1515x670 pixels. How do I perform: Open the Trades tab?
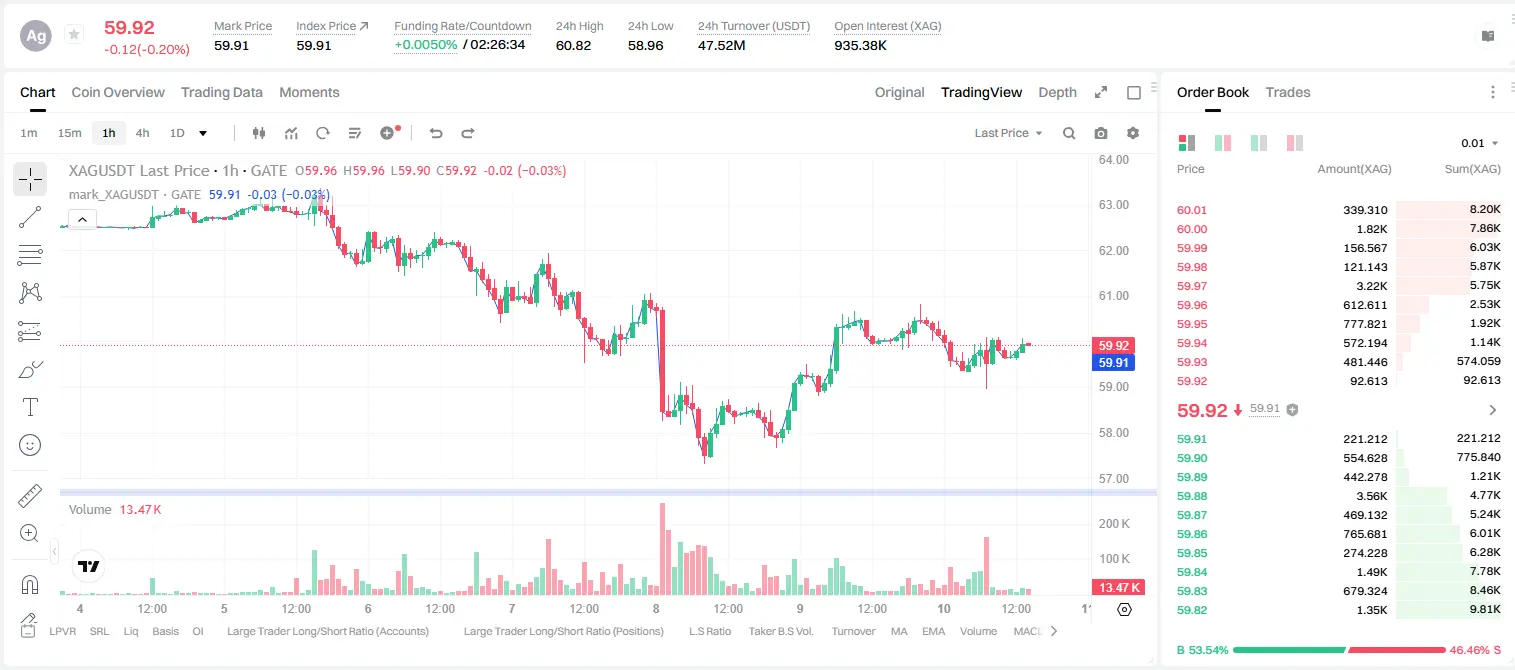pos(1288,92)
